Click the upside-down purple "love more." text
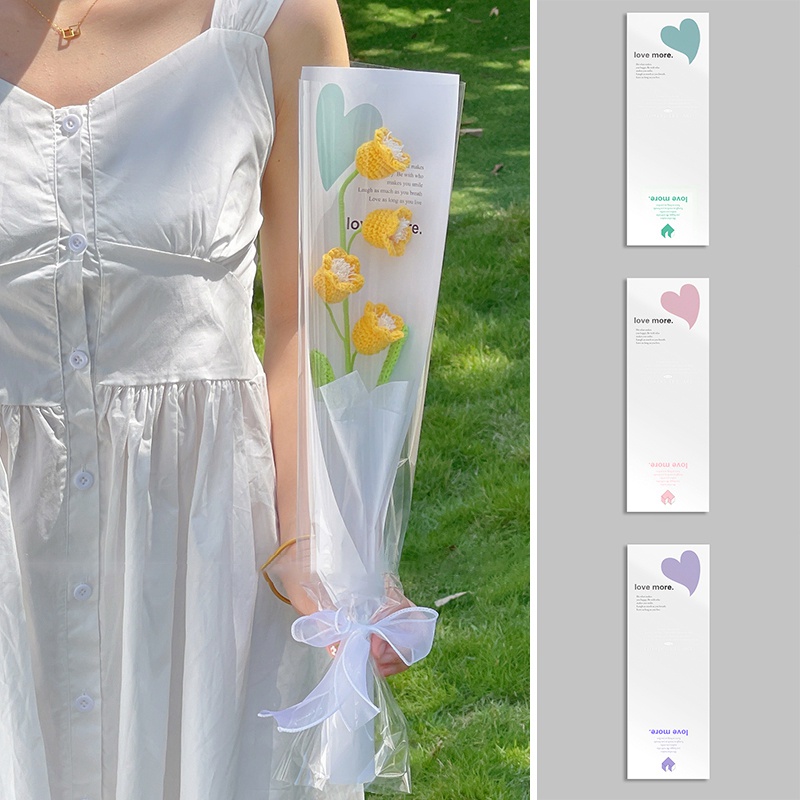Screen dimensions: 800x800 pos(667,732)
